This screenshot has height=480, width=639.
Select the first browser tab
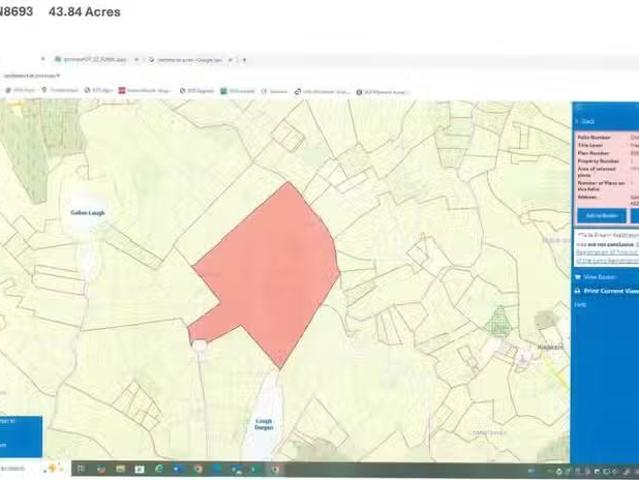click(90, 60)
